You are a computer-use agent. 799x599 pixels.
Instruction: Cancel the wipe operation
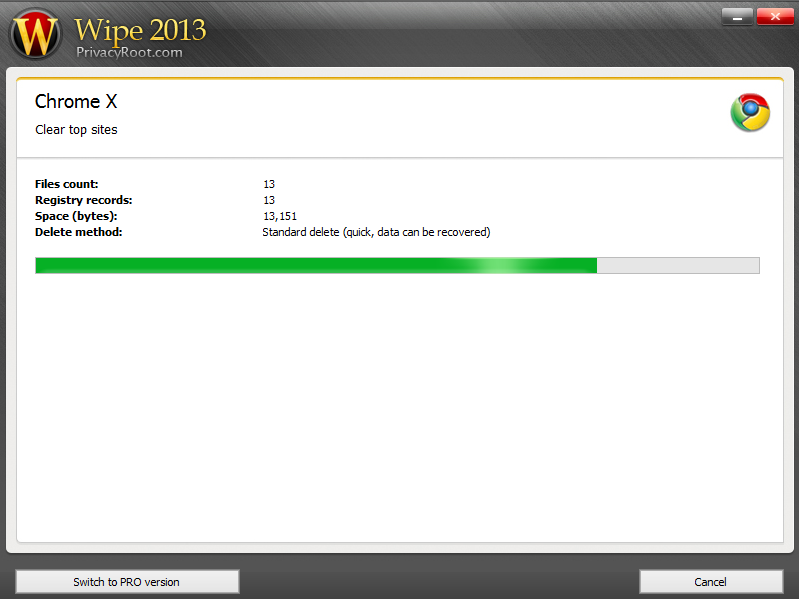[711, 582]
